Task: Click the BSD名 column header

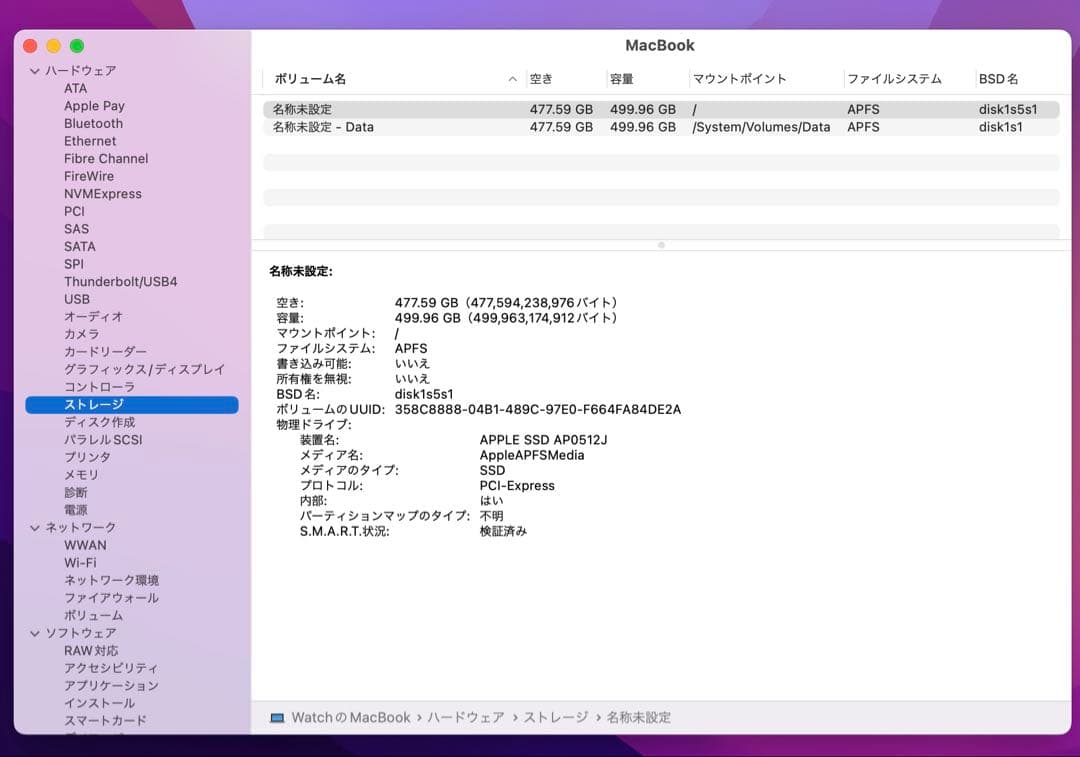Action: click(998, 79)
